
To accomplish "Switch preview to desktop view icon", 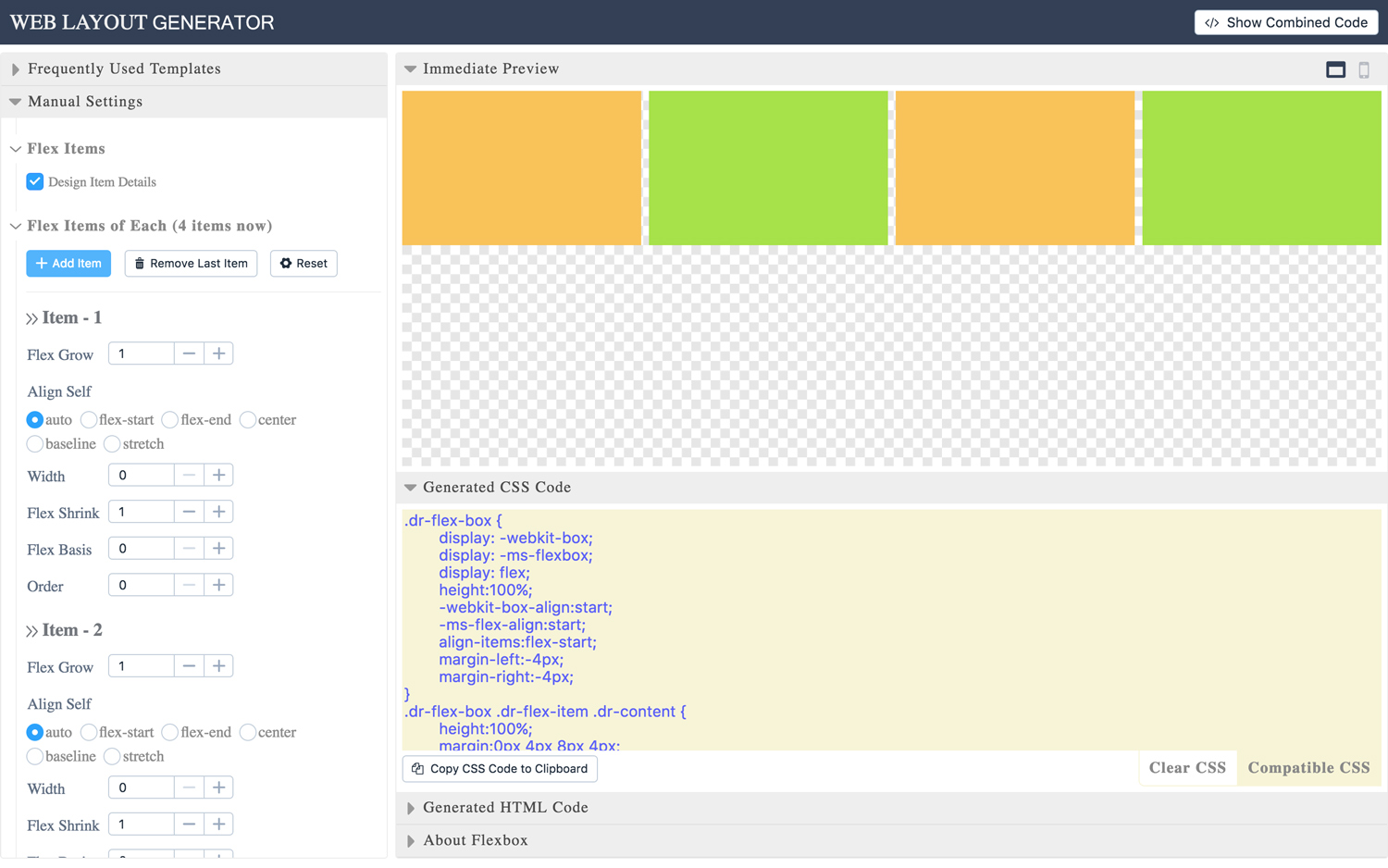I will coord(1335,69).
